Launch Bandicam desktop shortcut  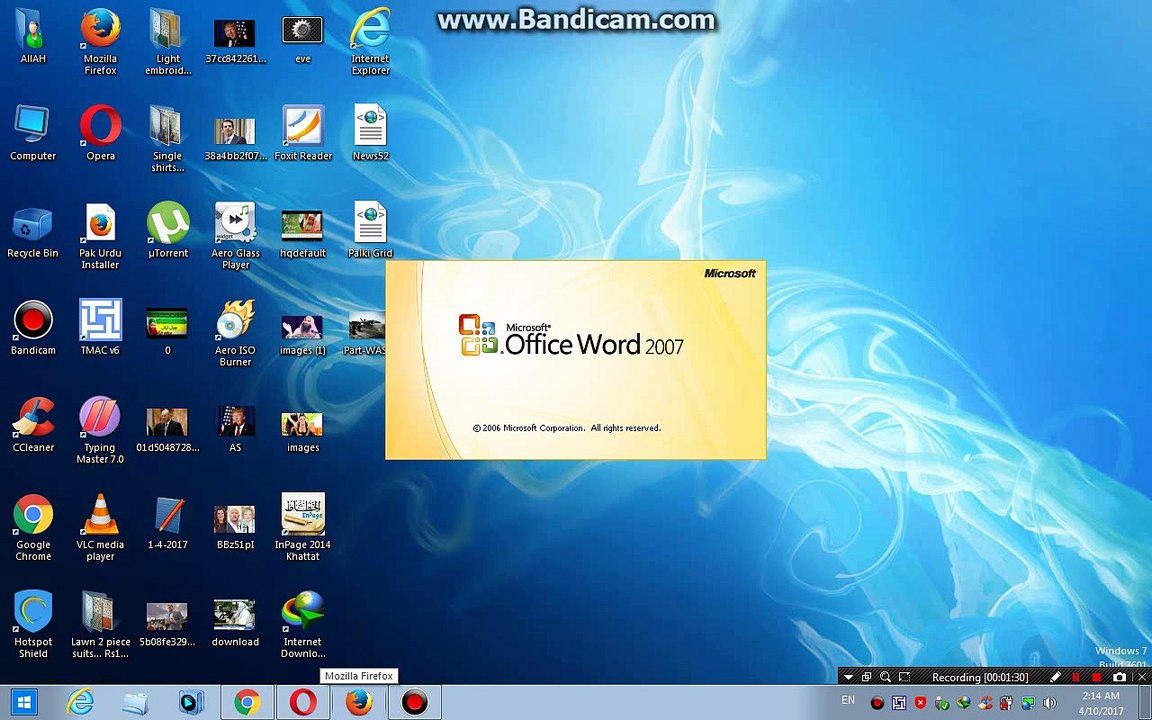click(33, 328)
